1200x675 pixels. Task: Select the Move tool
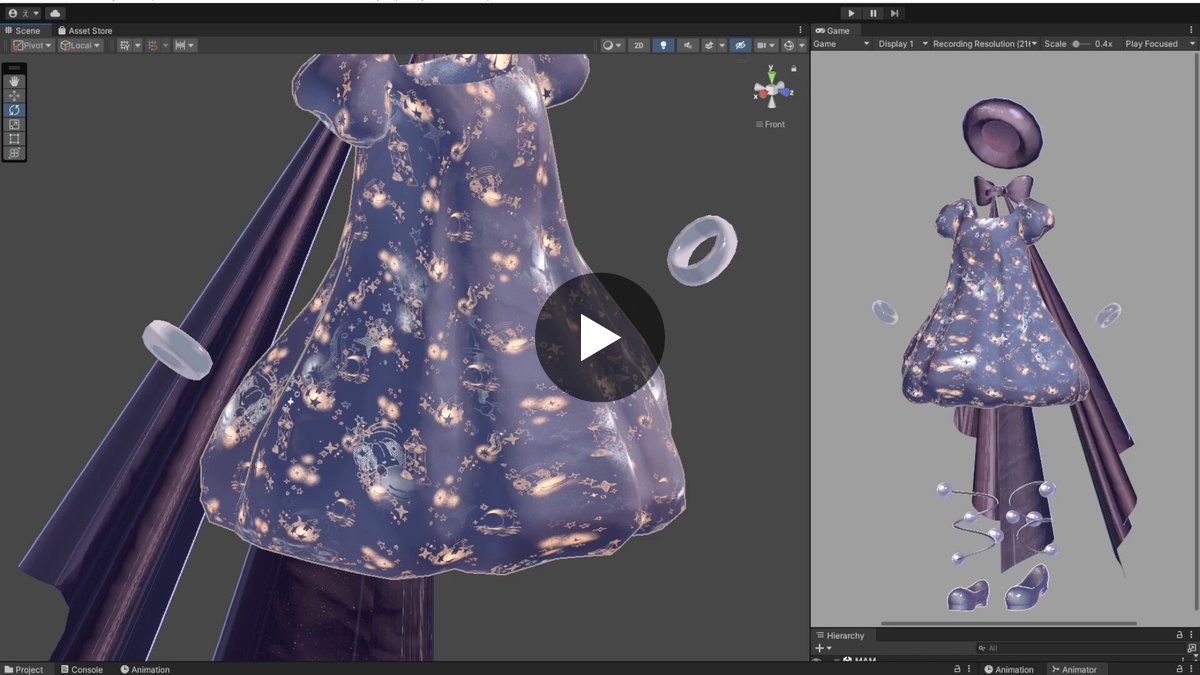point(14,96)
